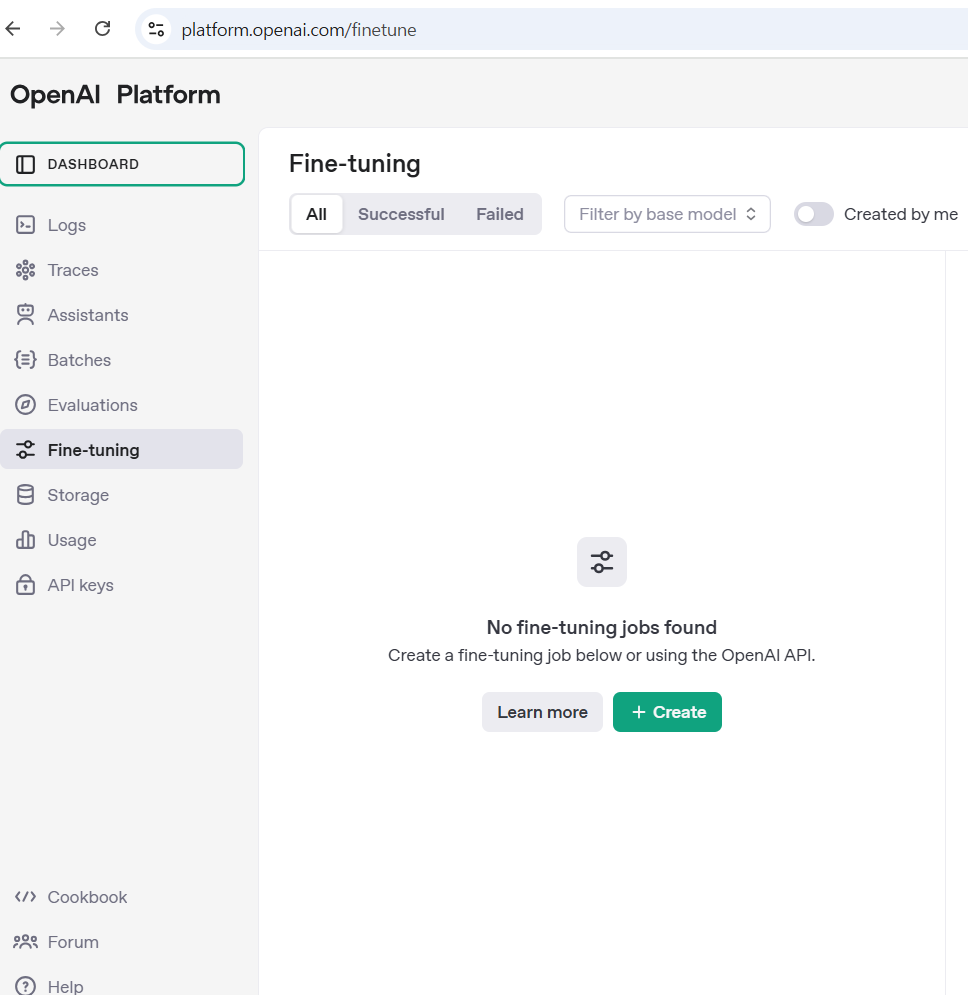
Task: Click the Dashboard panel icon
Action: click(x=25, y=164)
